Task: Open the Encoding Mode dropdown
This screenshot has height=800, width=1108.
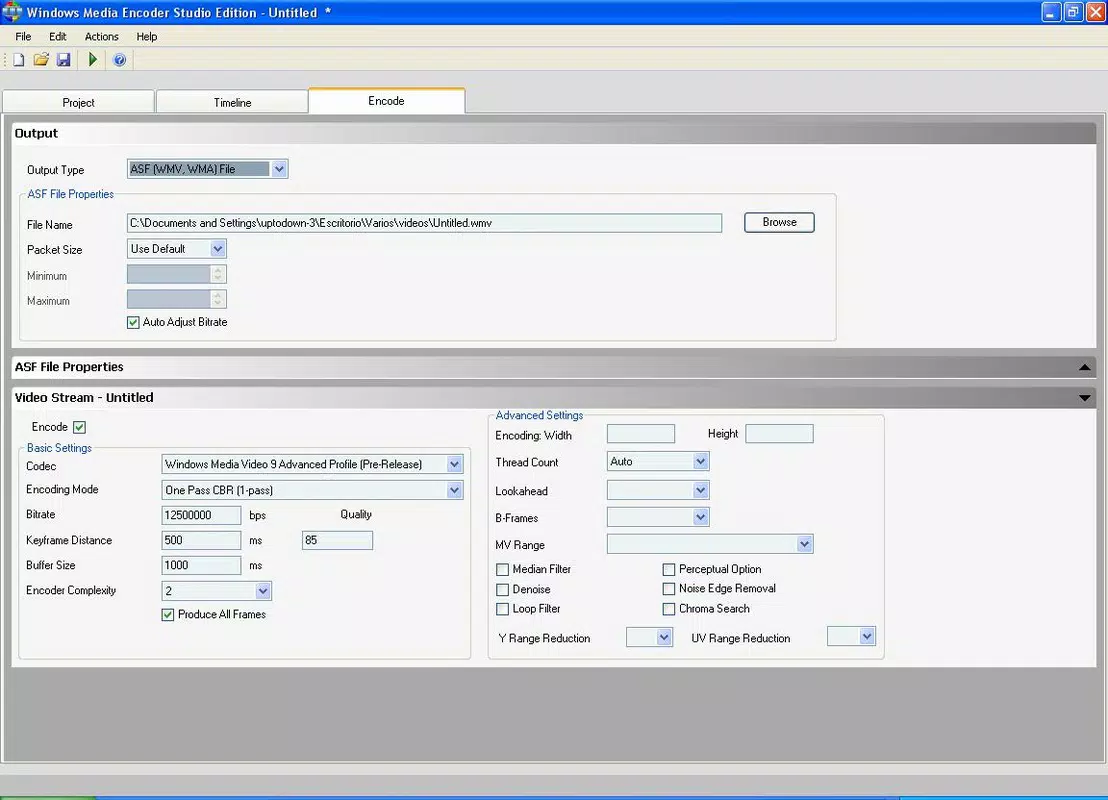Action: [312, 490]
